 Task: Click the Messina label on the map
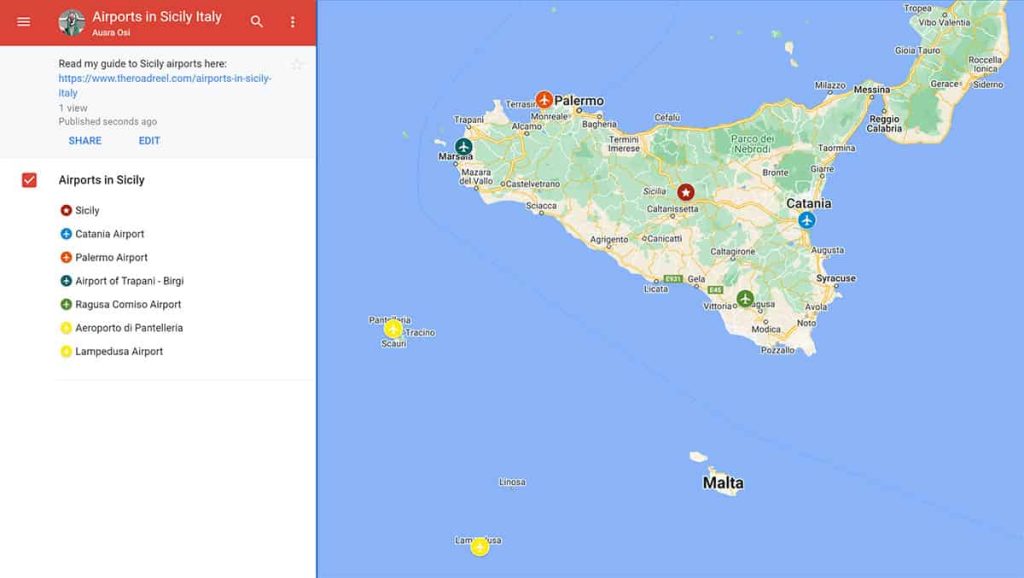coord(872,89)
